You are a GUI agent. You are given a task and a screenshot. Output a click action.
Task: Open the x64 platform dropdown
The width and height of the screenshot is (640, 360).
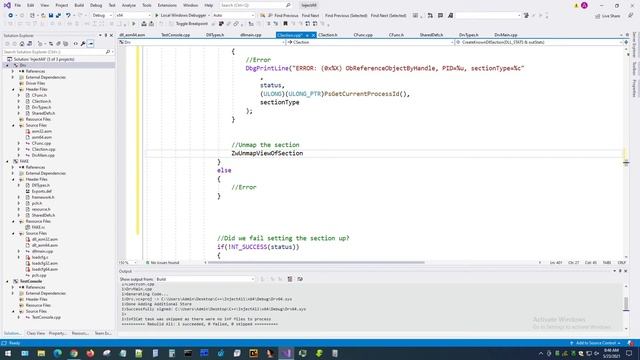133,16
